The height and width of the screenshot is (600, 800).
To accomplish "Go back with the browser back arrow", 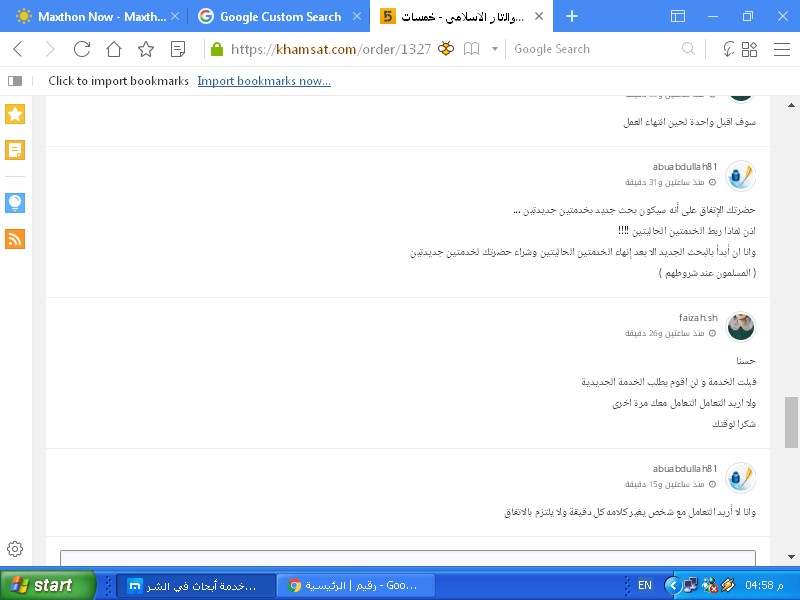I will (18, 49).
